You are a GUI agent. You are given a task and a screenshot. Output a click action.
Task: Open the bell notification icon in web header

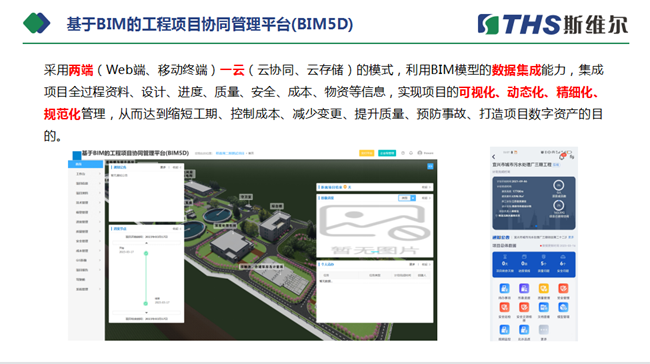(411, 153)
